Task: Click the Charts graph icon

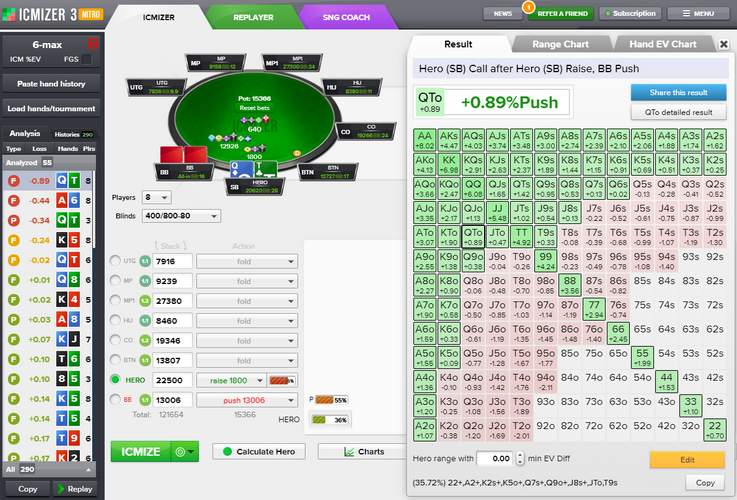Action: pos(349,452)
